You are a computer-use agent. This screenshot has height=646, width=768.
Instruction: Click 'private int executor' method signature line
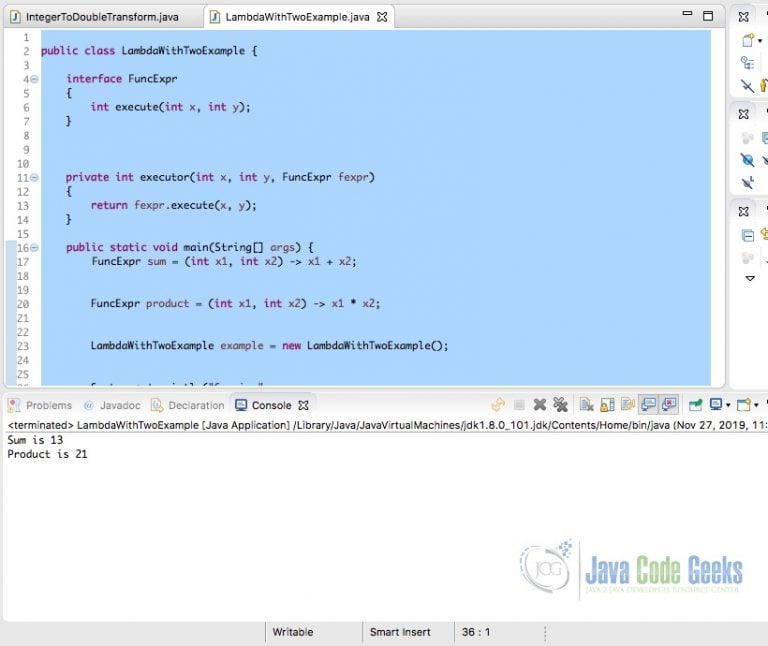(220, 177)
